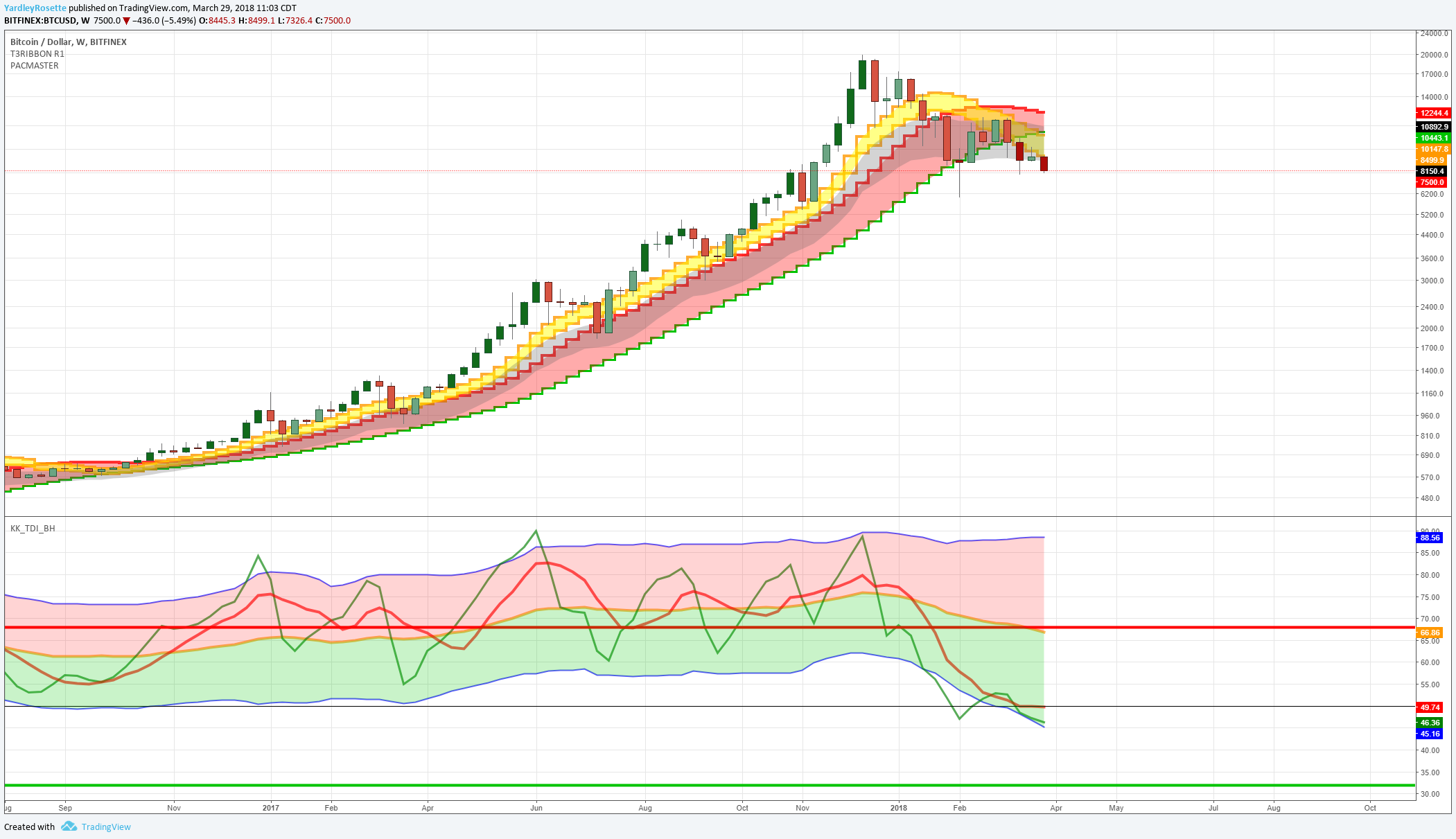Click the 480.0 price axis tick
1456x839 pixels.
tap(1429, 498)
